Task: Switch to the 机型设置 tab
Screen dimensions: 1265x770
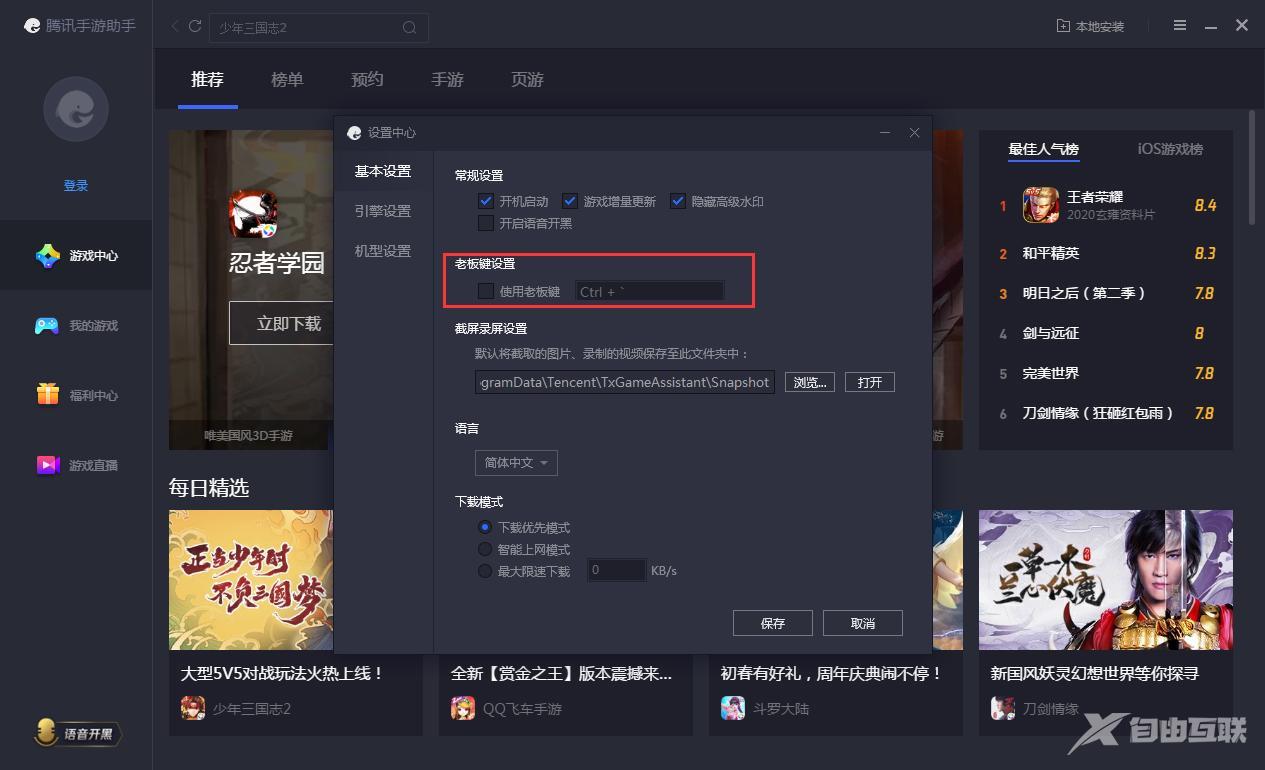Action: point(383,252)
